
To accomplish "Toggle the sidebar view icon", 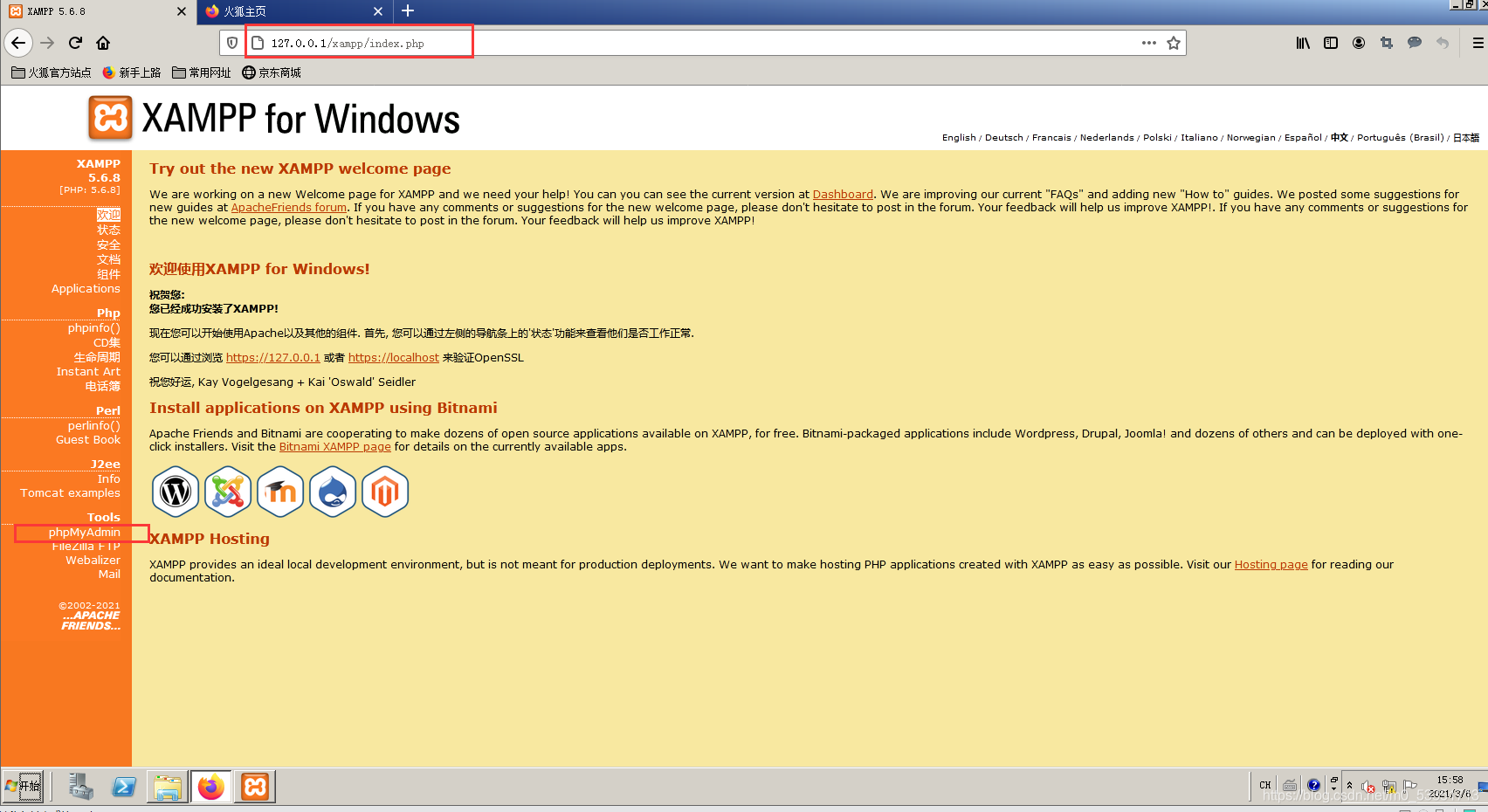I will click(1331, 43).
